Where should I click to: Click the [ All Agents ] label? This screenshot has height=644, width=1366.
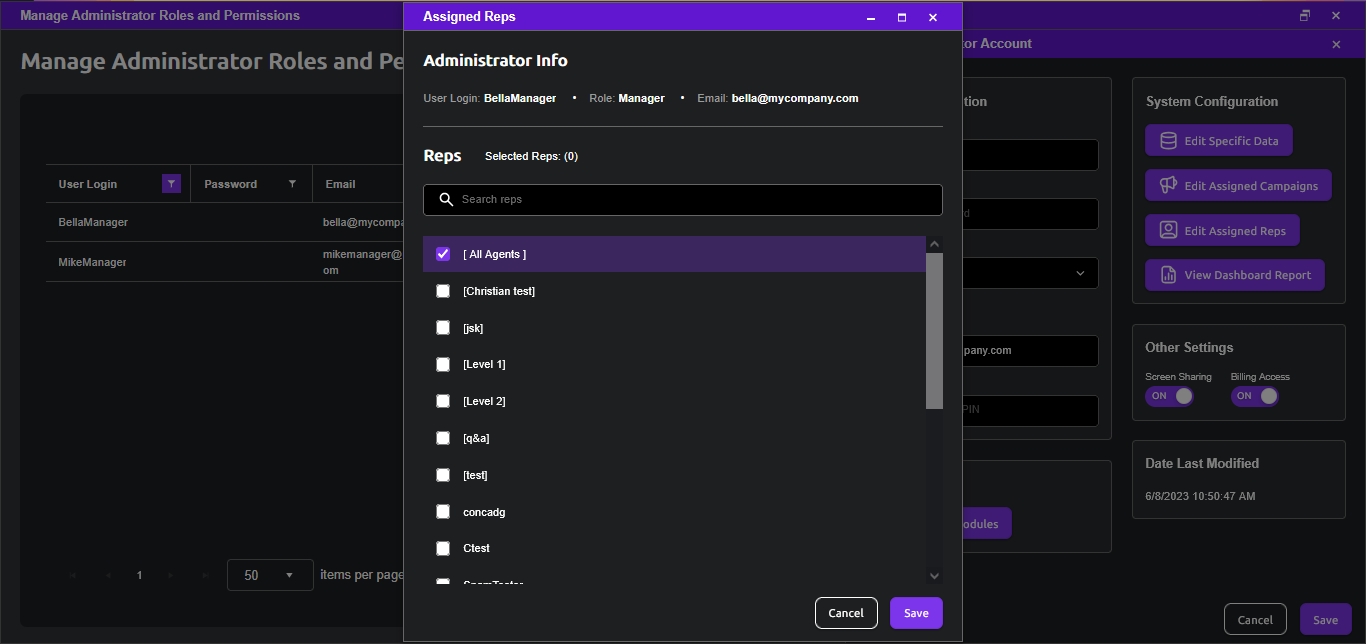coord(494,254)
